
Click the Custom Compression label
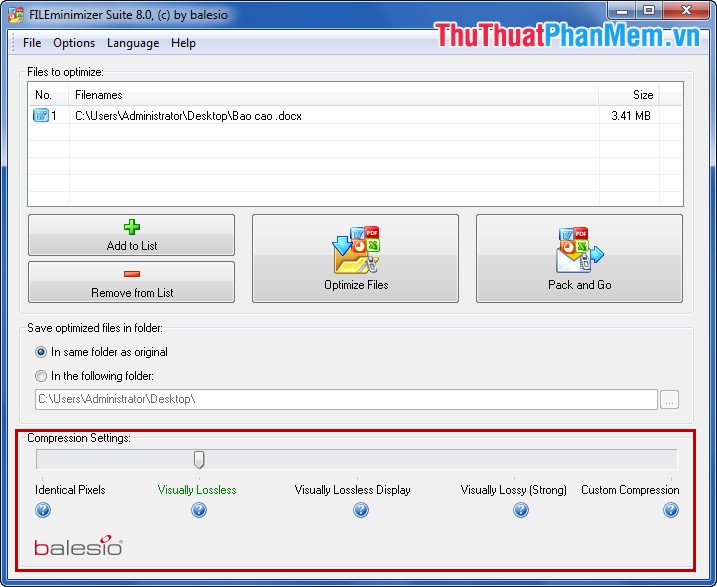630,490
